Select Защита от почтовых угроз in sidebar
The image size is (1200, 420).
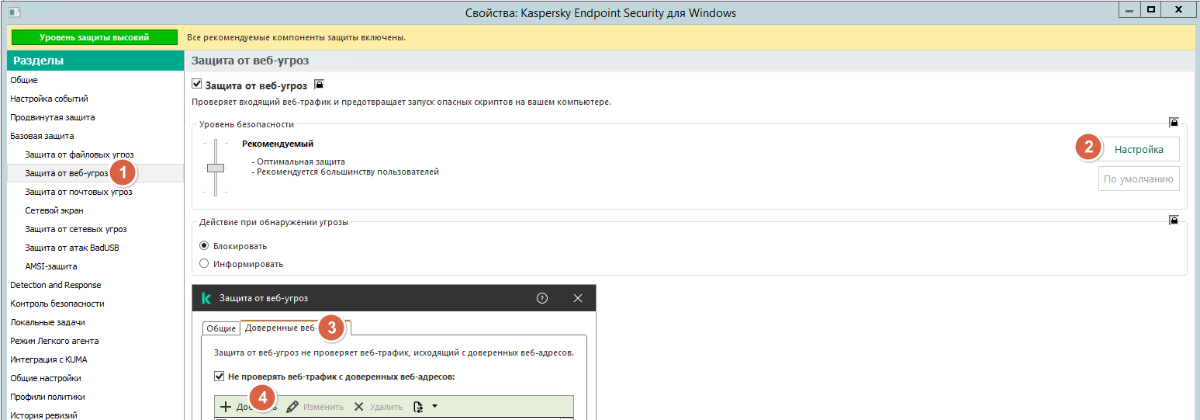pyautogui.click(x=79, y=191)
